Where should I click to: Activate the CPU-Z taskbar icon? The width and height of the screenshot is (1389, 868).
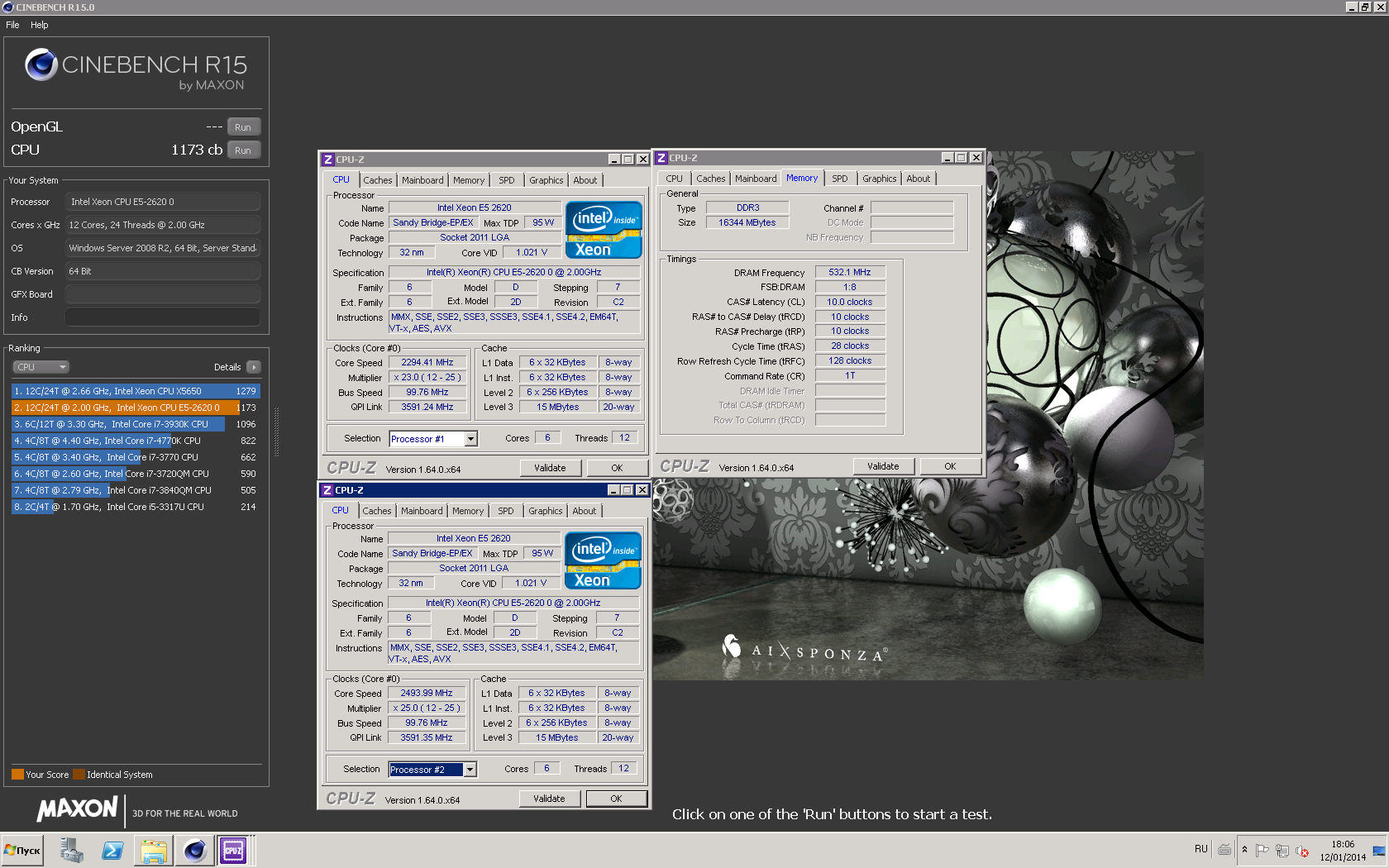click(x=234, y=850)
